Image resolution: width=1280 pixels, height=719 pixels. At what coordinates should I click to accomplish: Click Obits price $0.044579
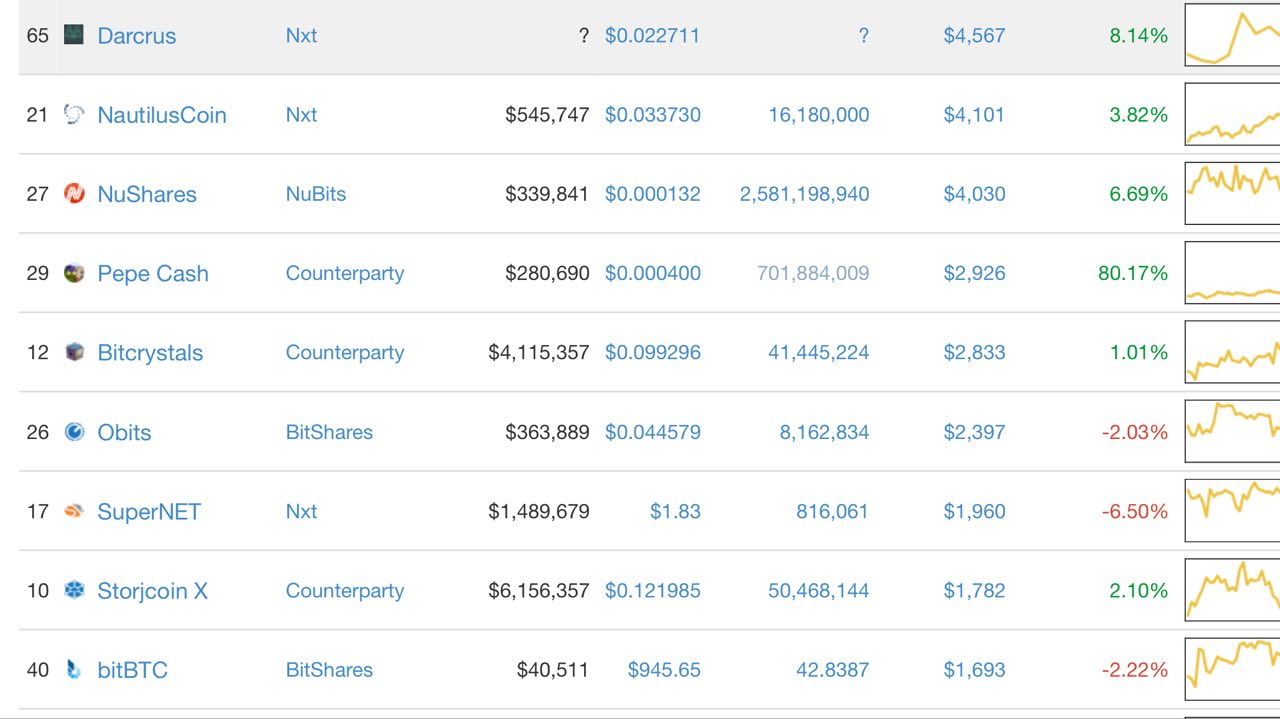[x=653, y=432]
